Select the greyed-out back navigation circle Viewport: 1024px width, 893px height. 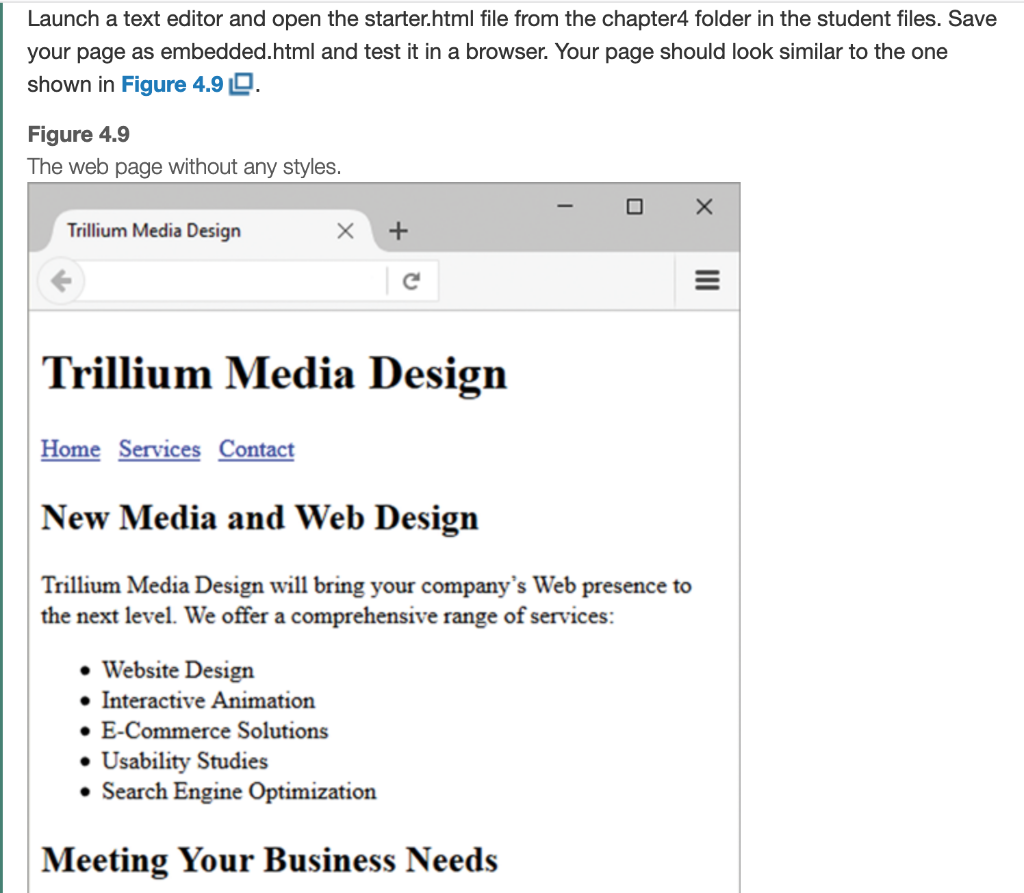(61, 281)
